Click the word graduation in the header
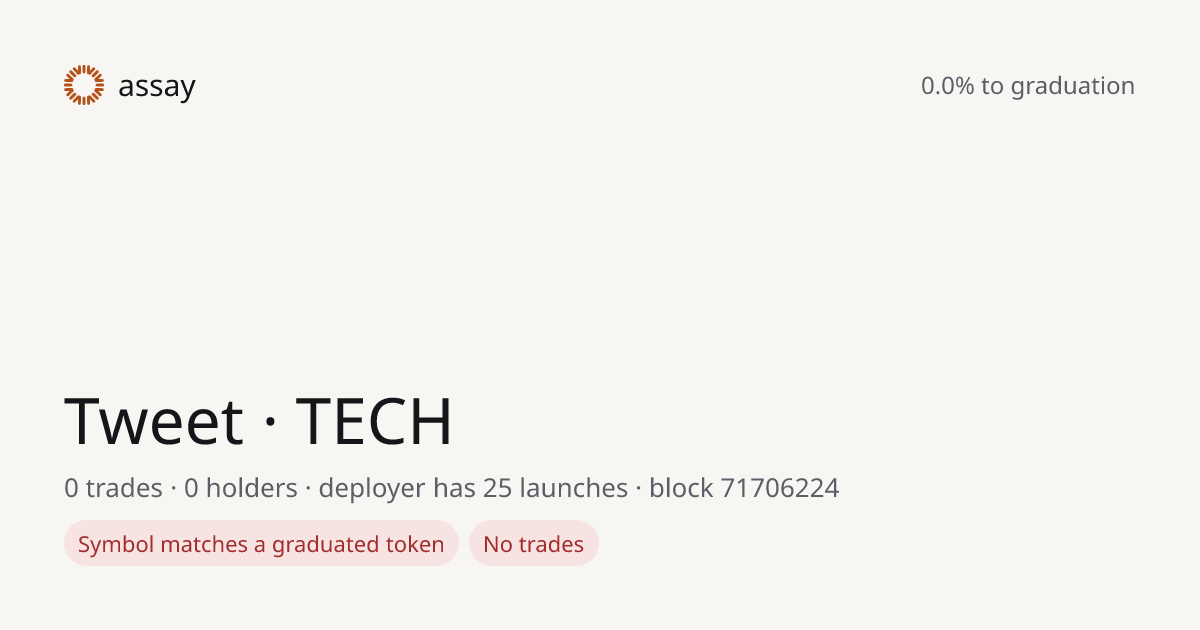Viewport: 1200px width, 630px height. [1073, 87]
